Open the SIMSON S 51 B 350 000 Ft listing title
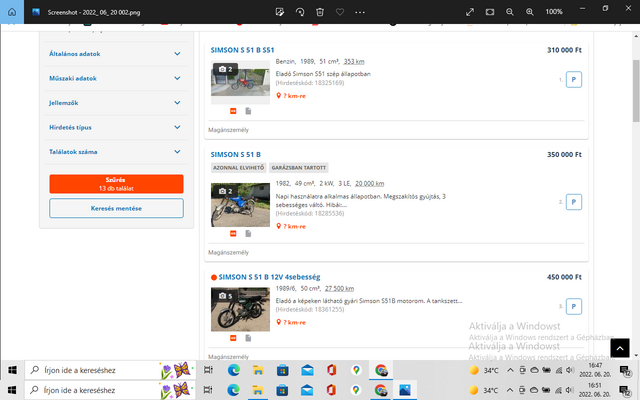The width and height of the screenshot is (640, 400). [x=236, y=154]
